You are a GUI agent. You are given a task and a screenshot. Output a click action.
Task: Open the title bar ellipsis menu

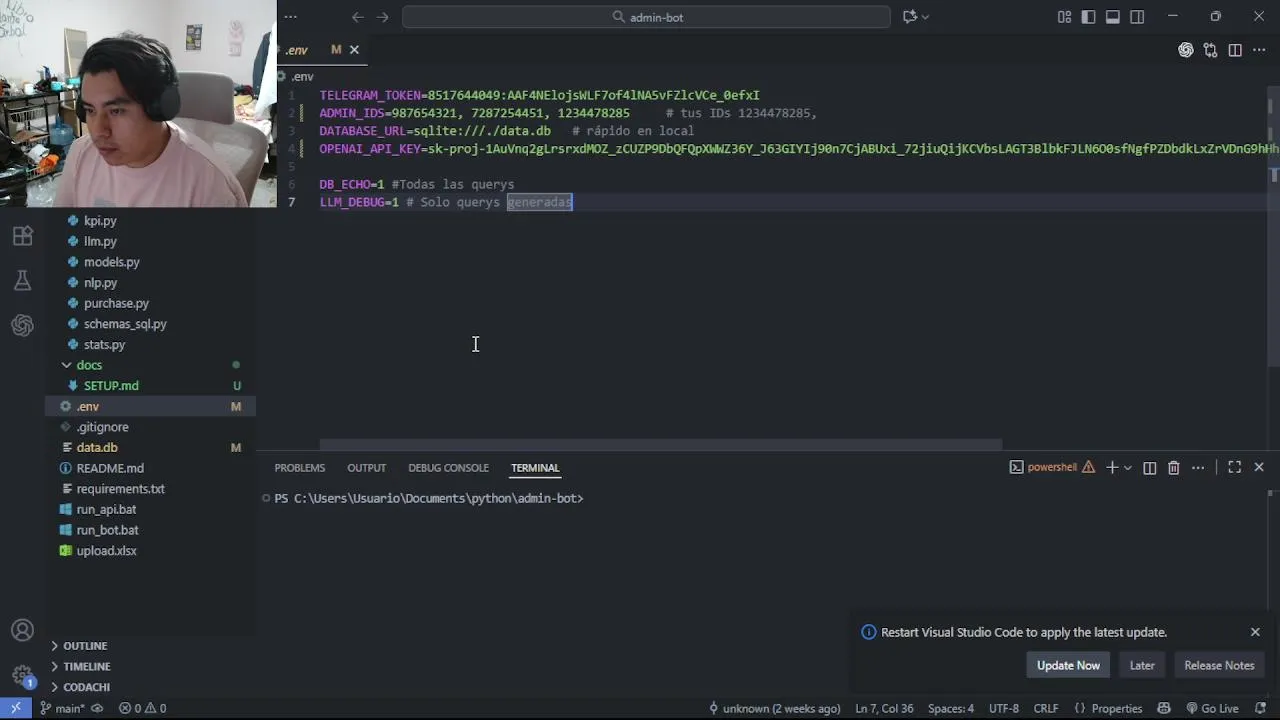coord(291,17)
